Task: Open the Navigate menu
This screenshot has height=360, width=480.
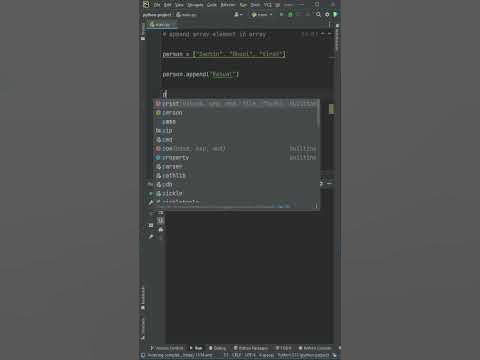Action: tap(195, 5)
